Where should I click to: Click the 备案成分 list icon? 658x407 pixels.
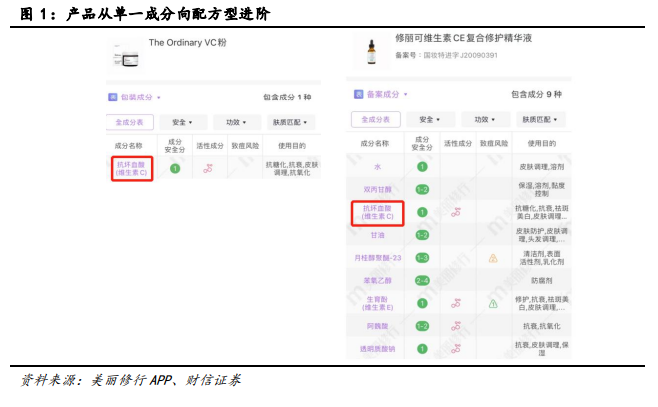pyautogui.click(x=358, y=94)
